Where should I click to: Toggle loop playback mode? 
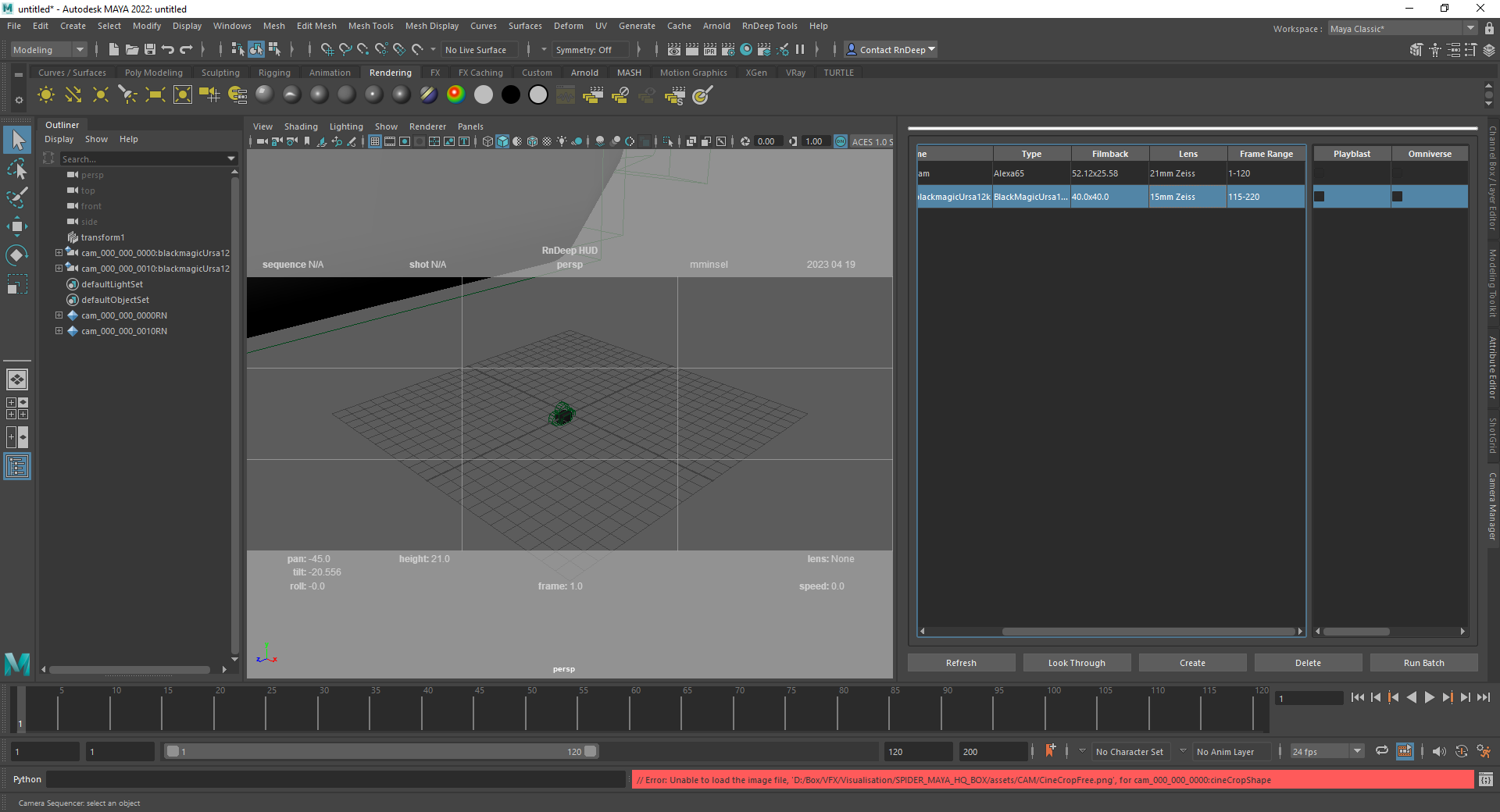tap(1381, 751)
